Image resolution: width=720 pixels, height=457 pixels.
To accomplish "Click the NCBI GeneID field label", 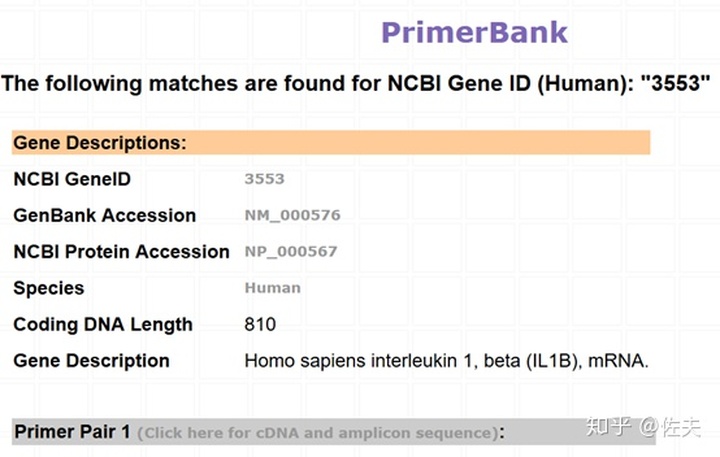I will point(72,179).
